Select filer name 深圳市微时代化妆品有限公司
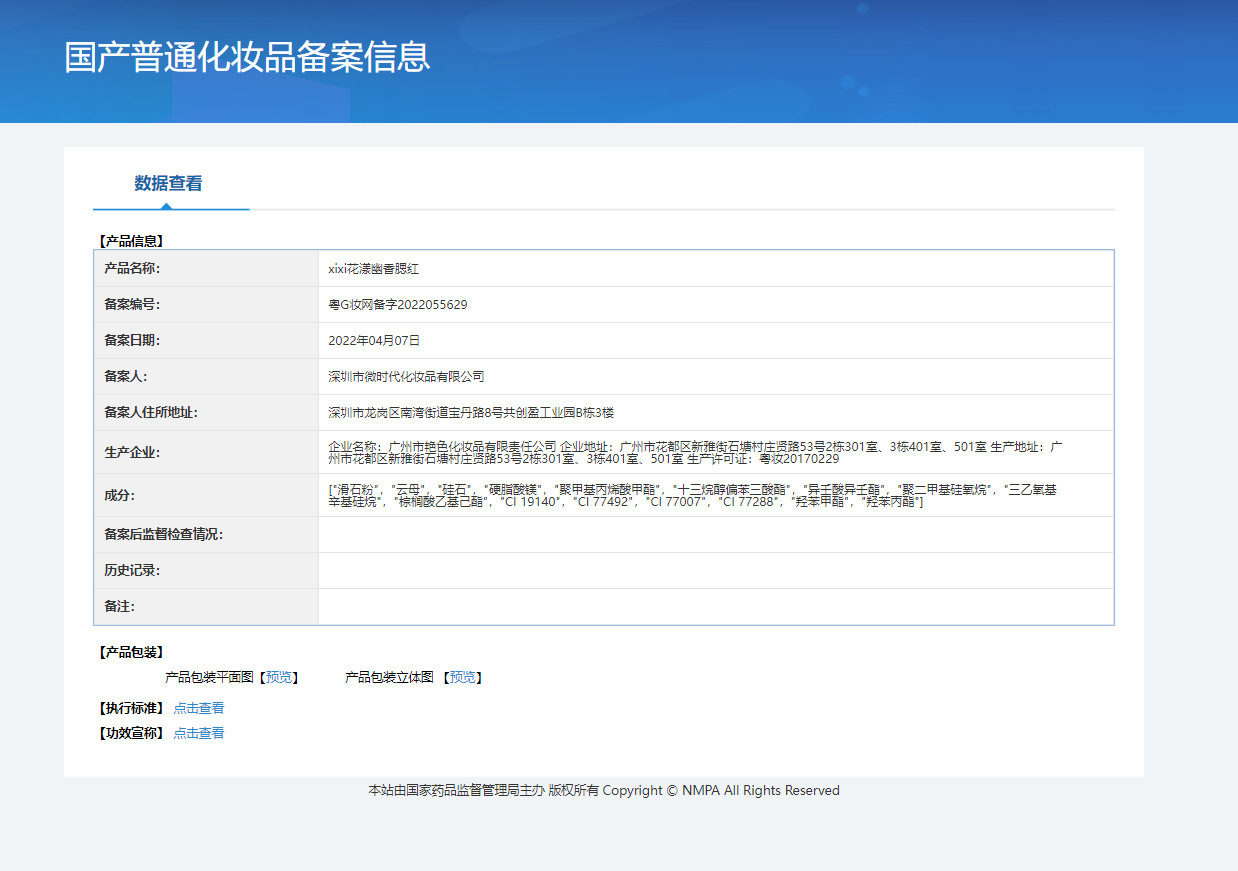1238x871 pixels. (x=406, y=377)
